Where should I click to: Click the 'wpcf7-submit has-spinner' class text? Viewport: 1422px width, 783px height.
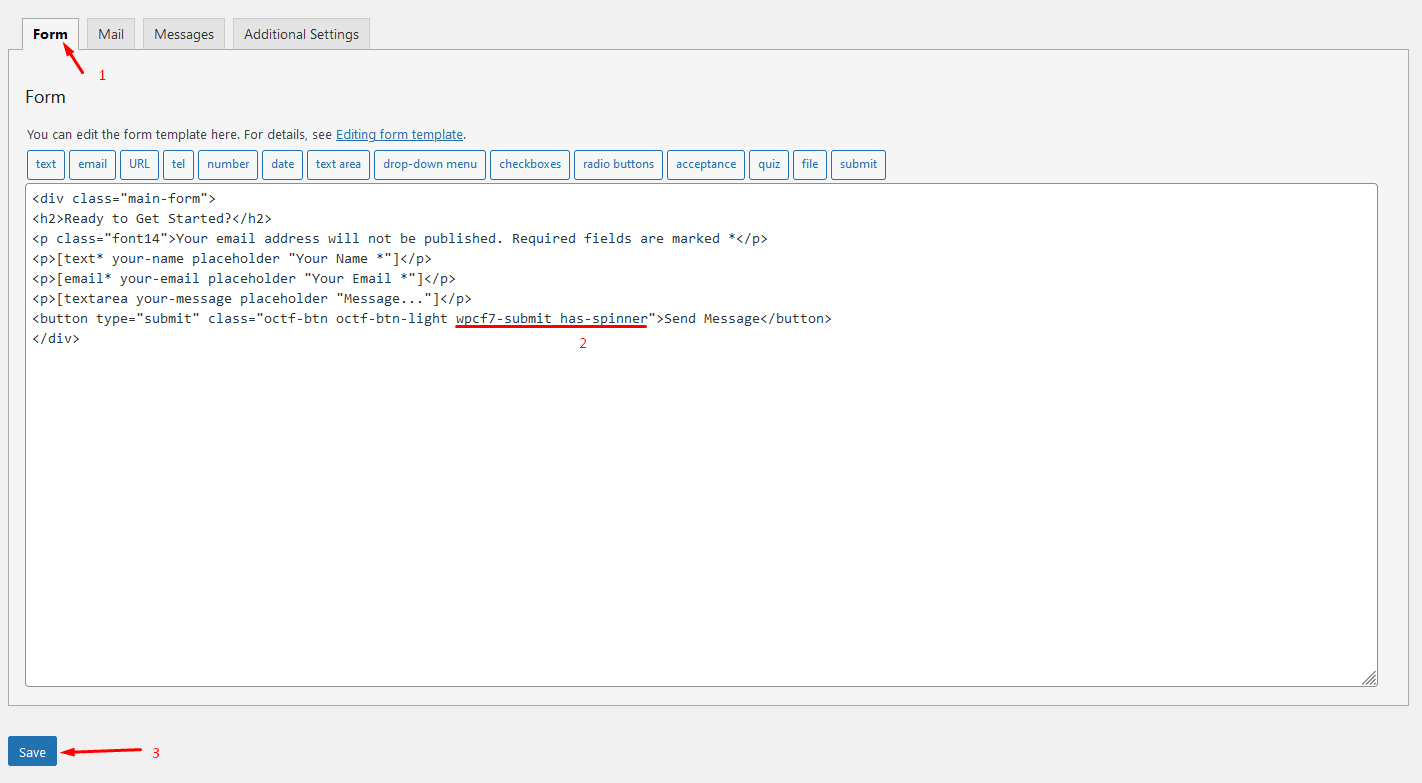coord(552,319)
